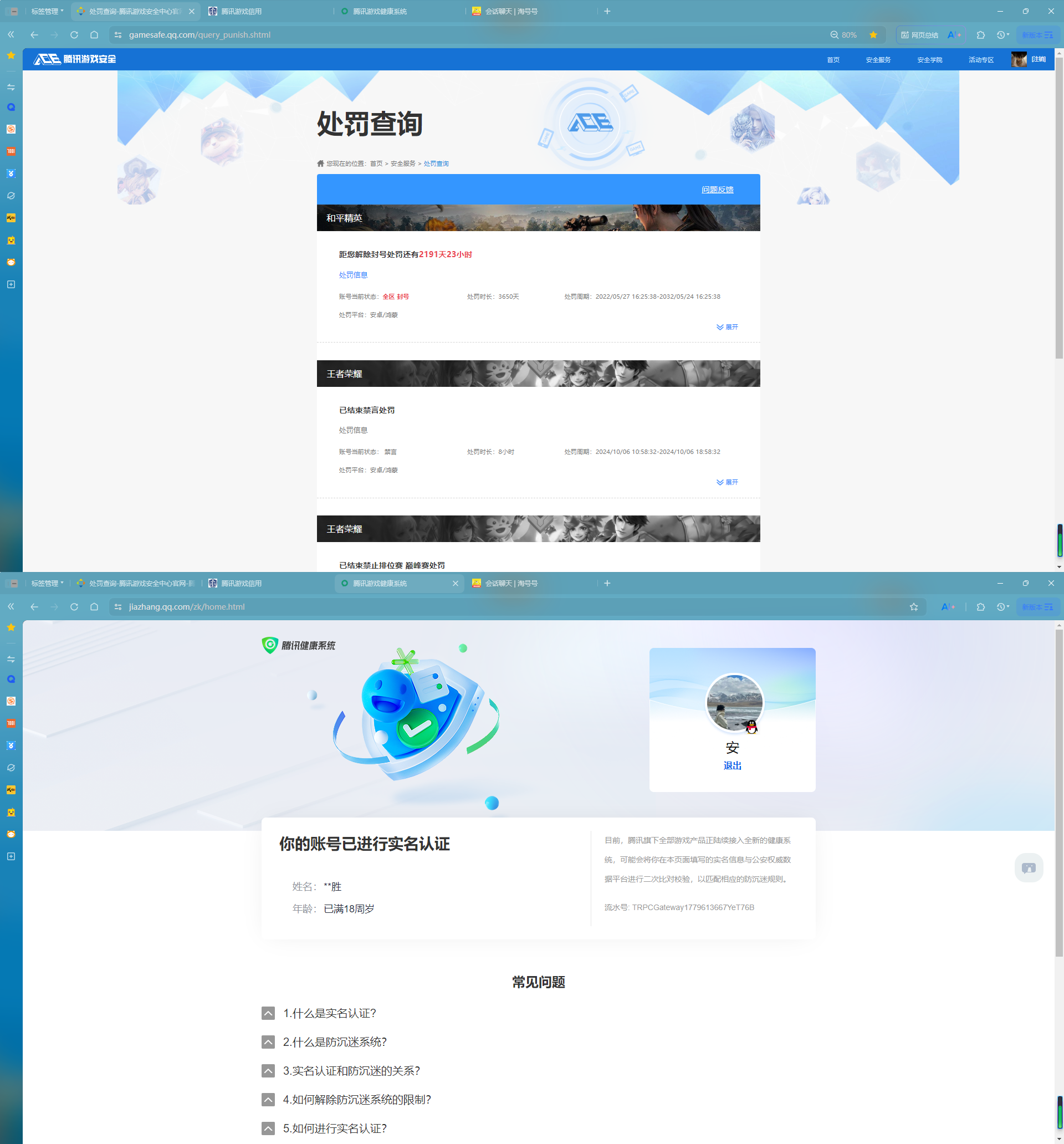1064x1144 pixels.
Task: Switch to 腾讯游戏信用 tab in the gamesafe window
Action: [x=268, y=11]
